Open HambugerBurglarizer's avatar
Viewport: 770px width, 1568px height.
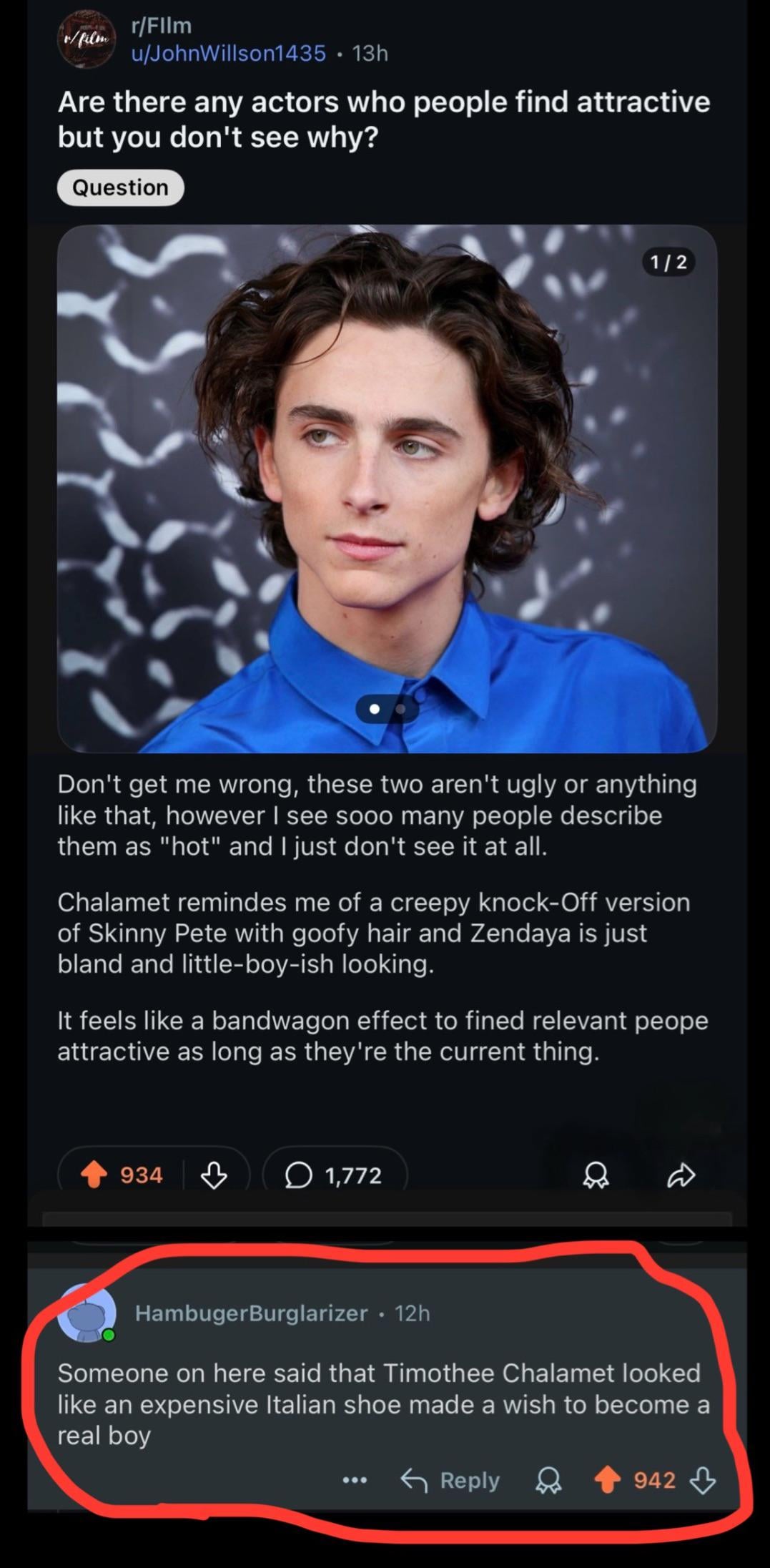tap(87, 1313)
